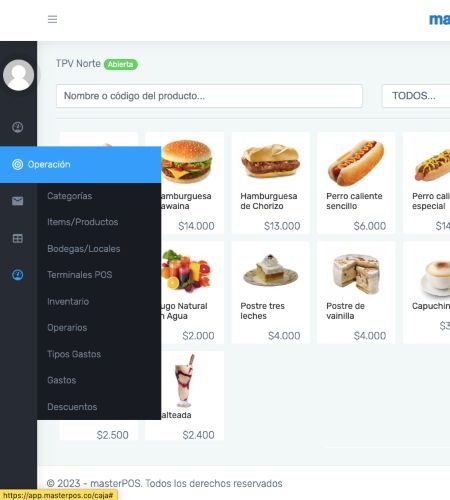The height and width of the screenshot is (500, 450).
Task: Go to Terminales POS
Action: click(x=80, y=275)
